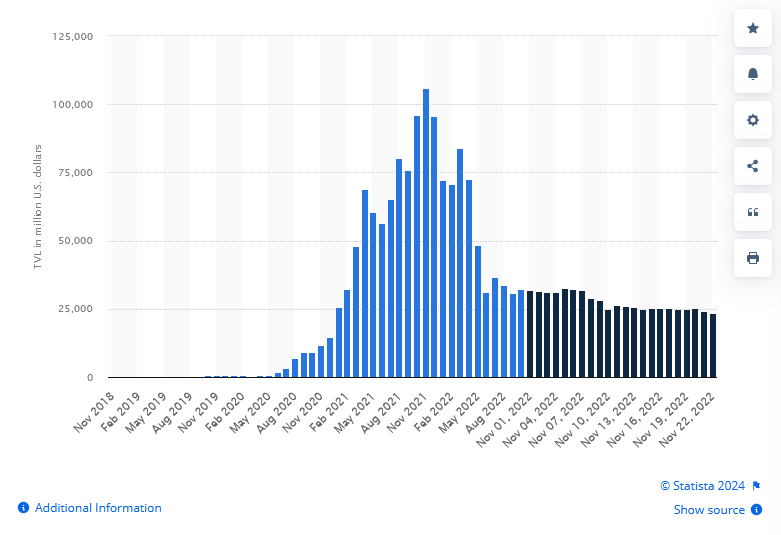Click the Nov 10, 2022 x-axis label
The width and height of the screenshot is (781, 535).
coord(582,420)
